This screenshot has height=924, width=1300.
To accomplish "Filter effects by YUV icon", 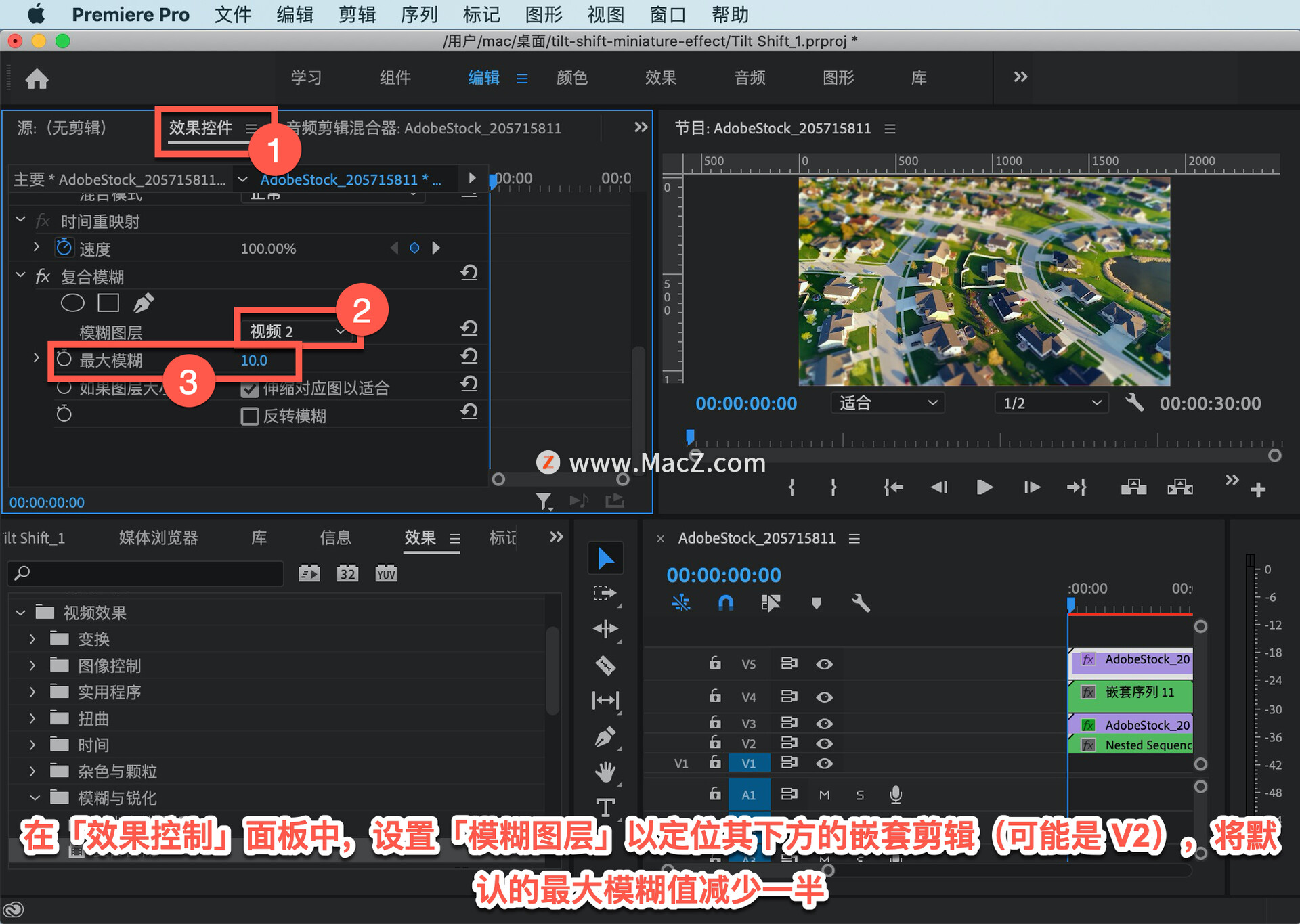I will (x=386, y=573).
